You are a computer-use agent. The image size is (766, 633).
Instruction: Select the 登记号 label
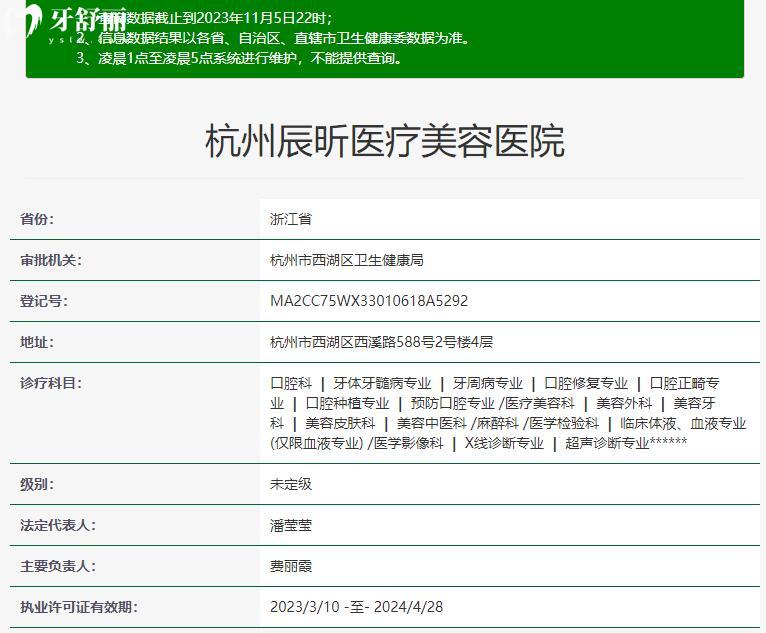[44, 301]
